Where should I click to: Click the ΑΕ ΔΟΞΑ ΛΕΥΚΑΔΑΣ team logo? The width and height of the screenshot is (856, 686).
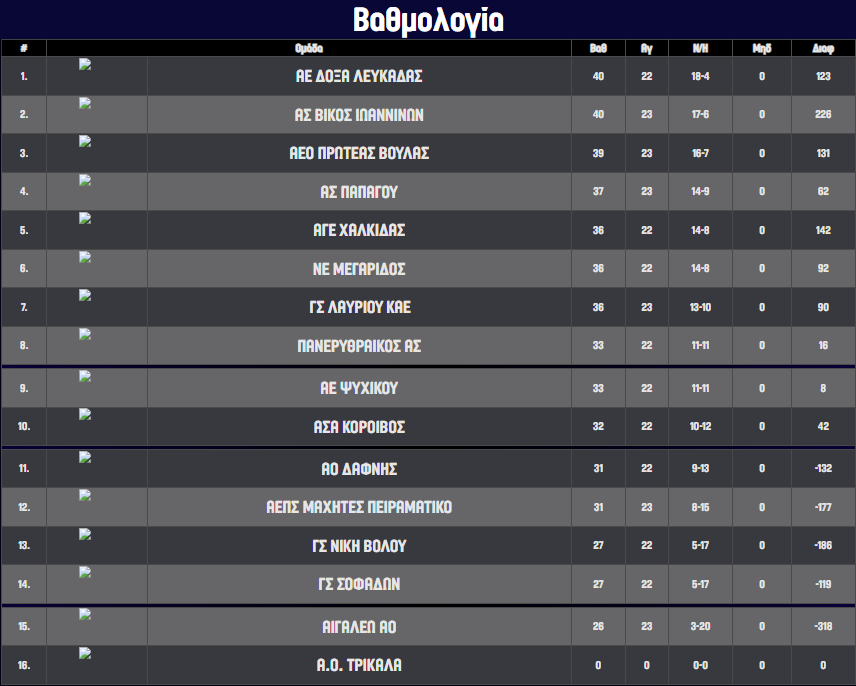(x=85, y=64)
